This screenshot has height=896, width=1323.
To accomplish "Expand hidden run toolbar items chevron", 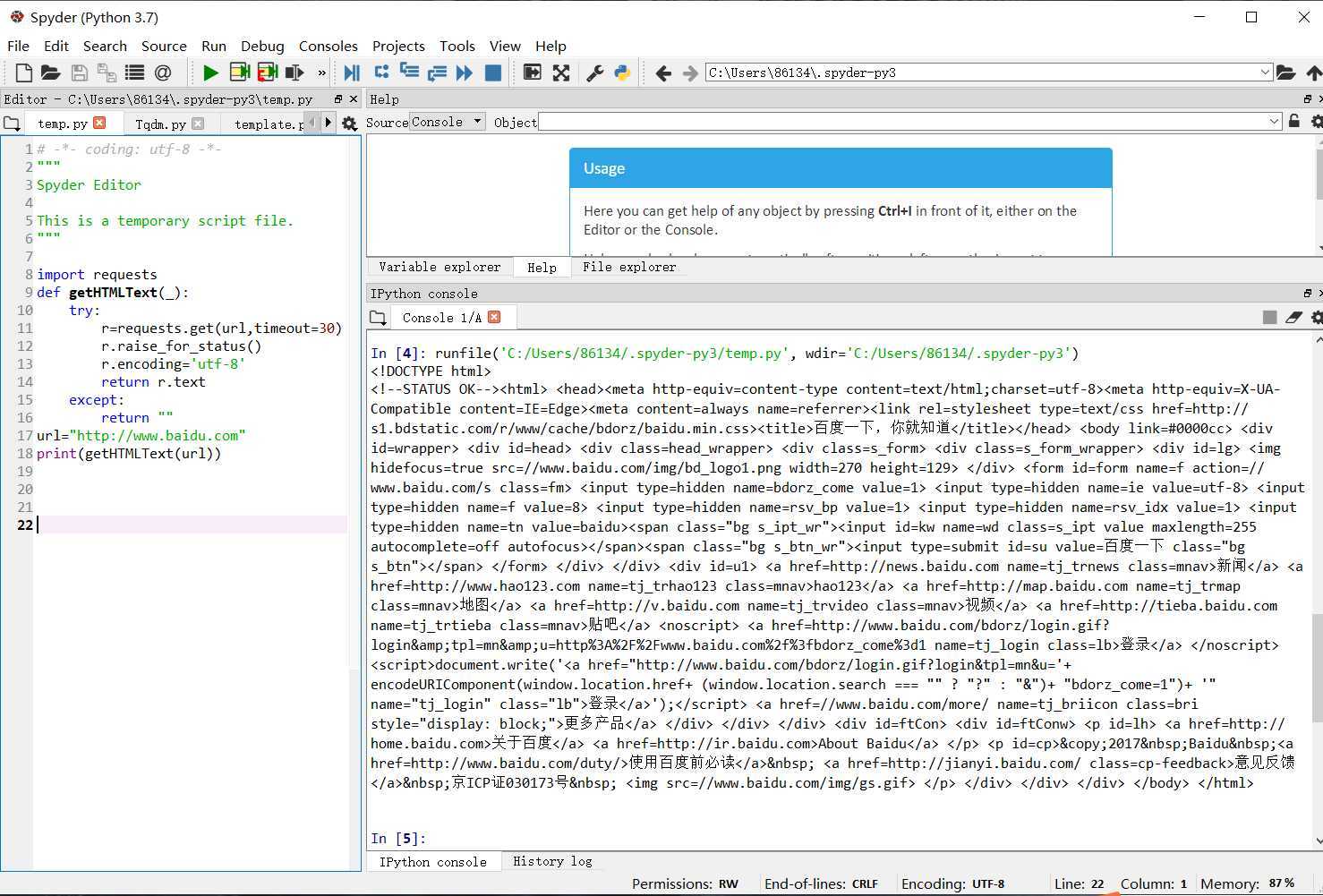I will [321, 73].
